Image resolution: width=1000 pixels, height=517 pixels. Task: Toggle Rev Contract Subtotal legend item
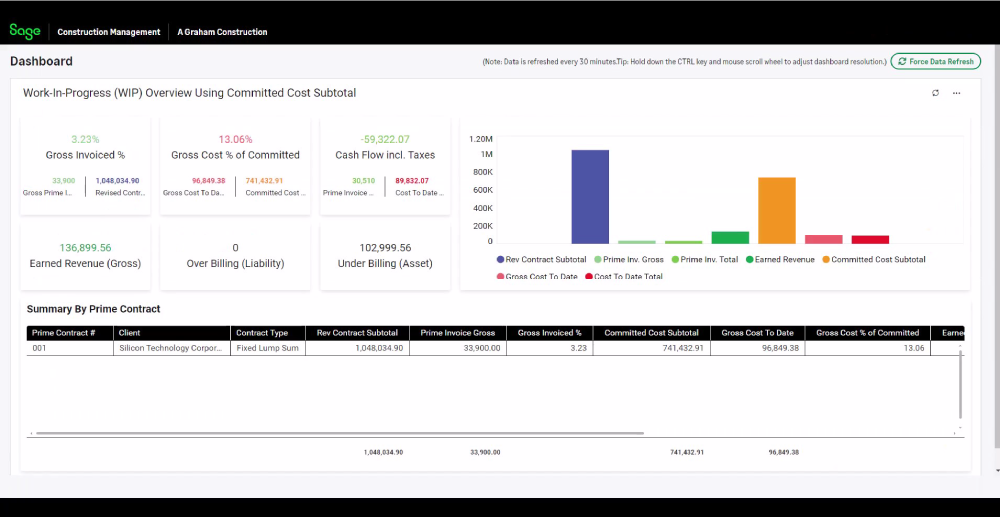(541, 259)
